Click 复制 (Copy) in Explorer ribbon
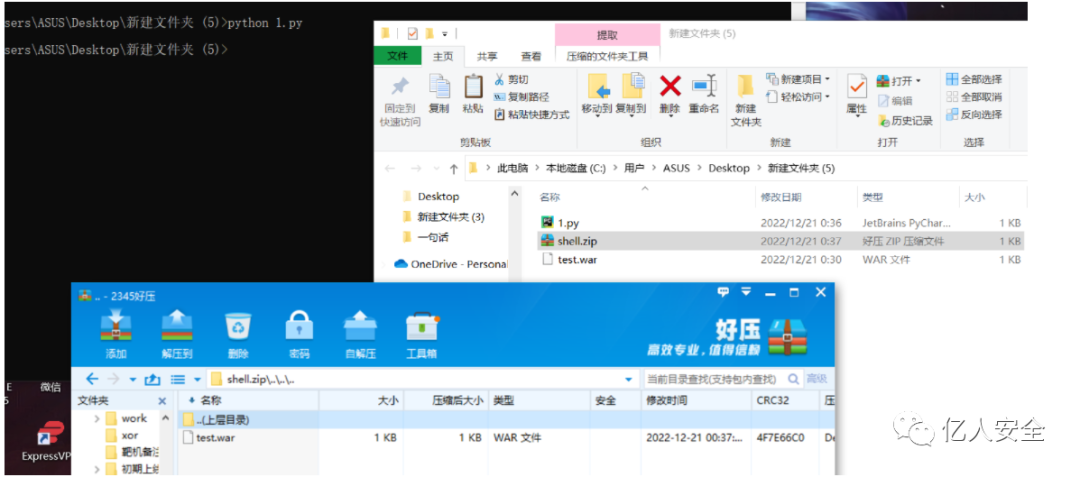Viewport: 1080px width, 477px height. (439, 94)
